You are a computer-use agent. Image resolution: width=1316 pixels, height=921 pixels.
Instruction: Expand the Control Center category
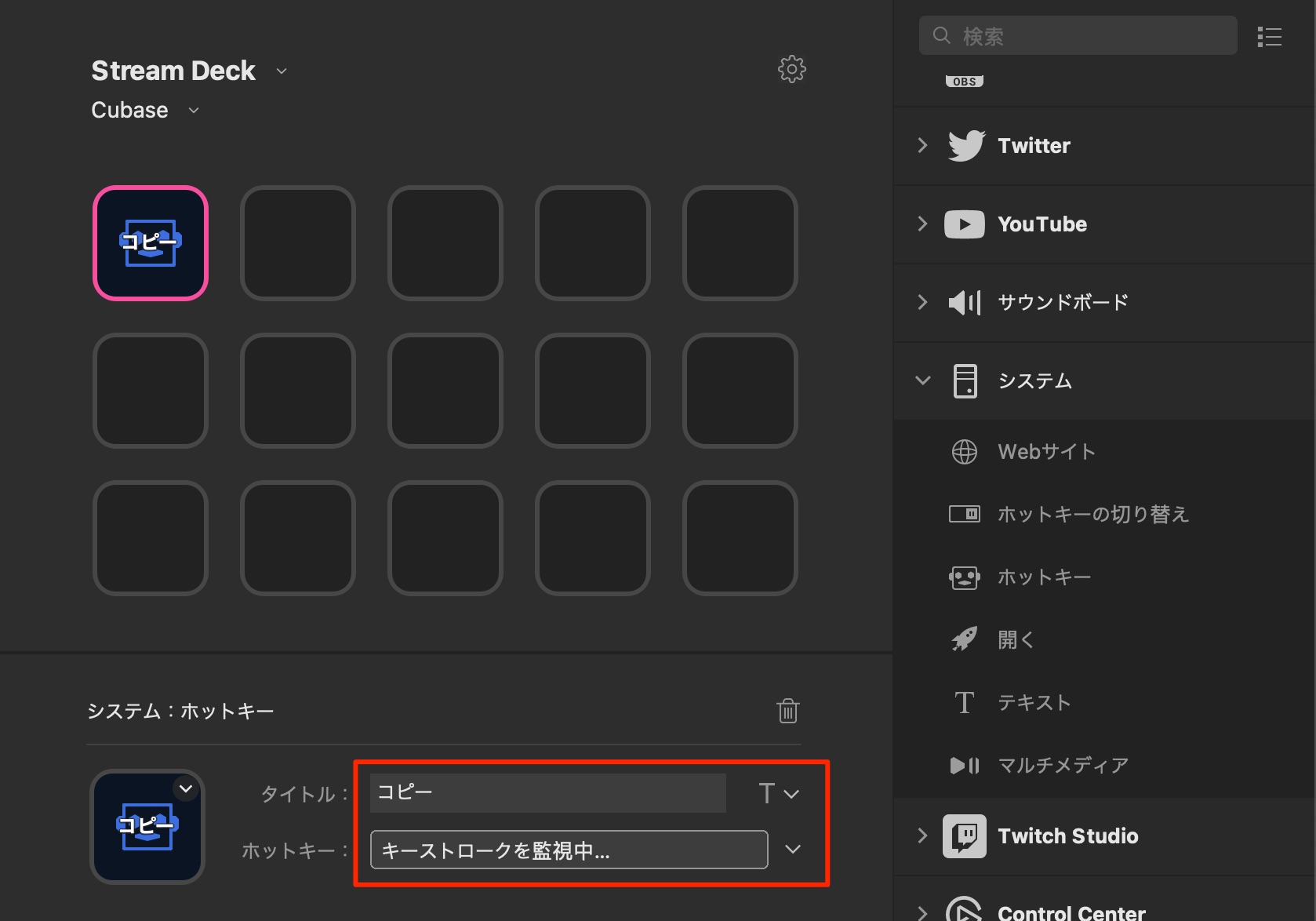pyautogui.click(x=922, y=912)
